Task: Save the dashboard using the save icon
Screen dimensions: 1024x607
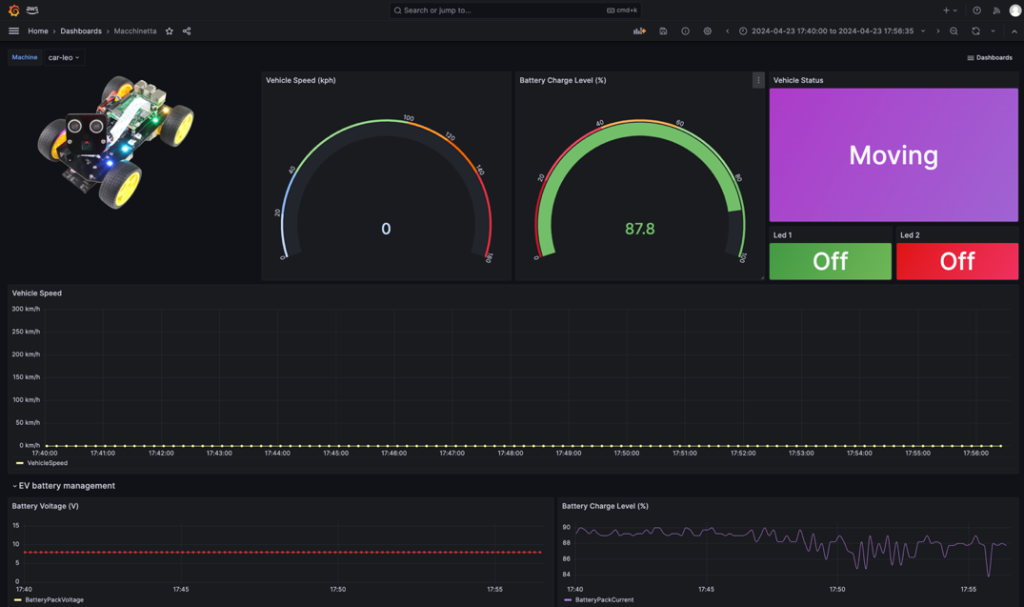Action: point(664,31)
